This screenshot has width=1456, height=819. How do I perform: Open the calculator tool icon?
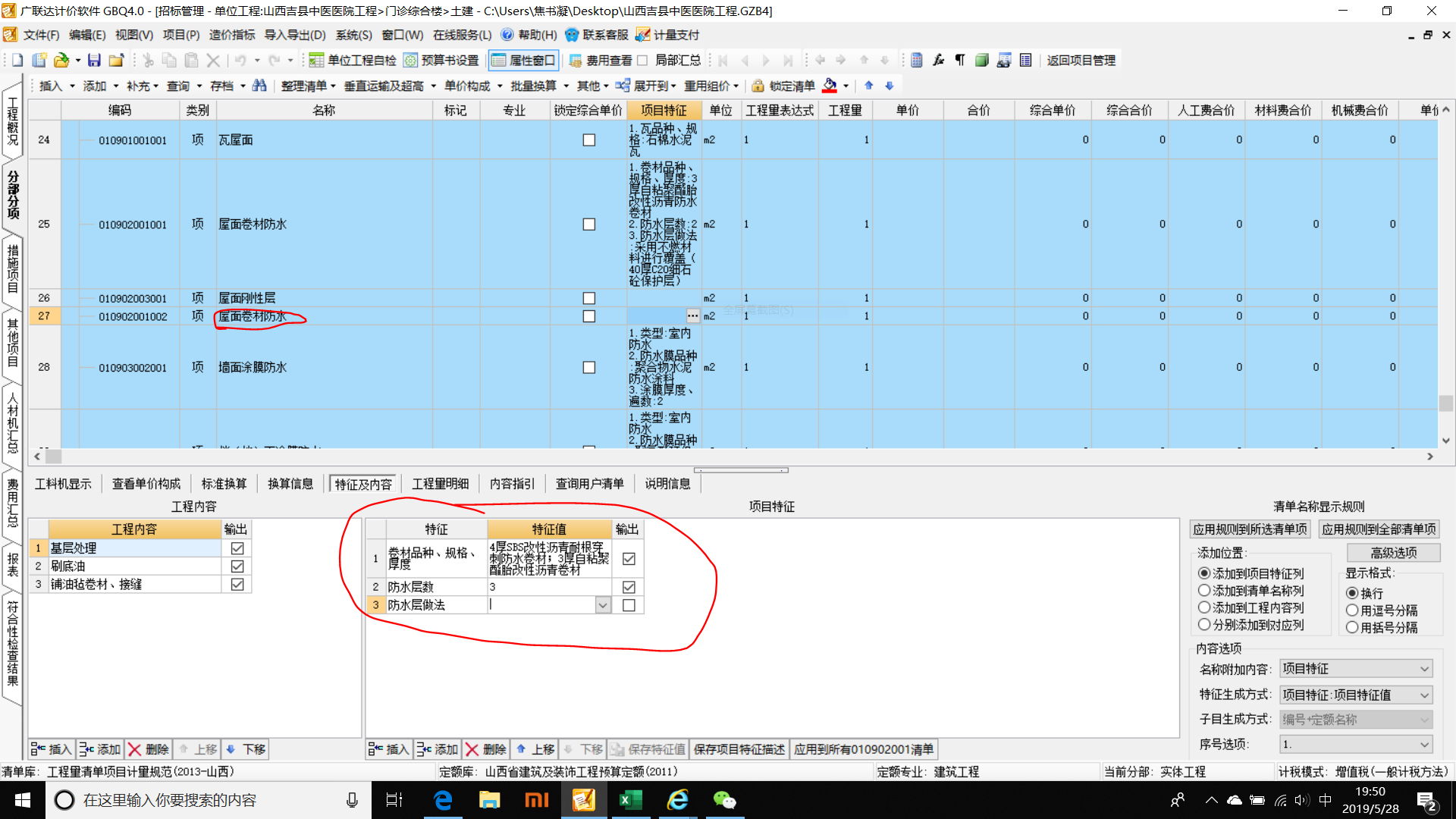pyautogui.click(x=917, y=61)
